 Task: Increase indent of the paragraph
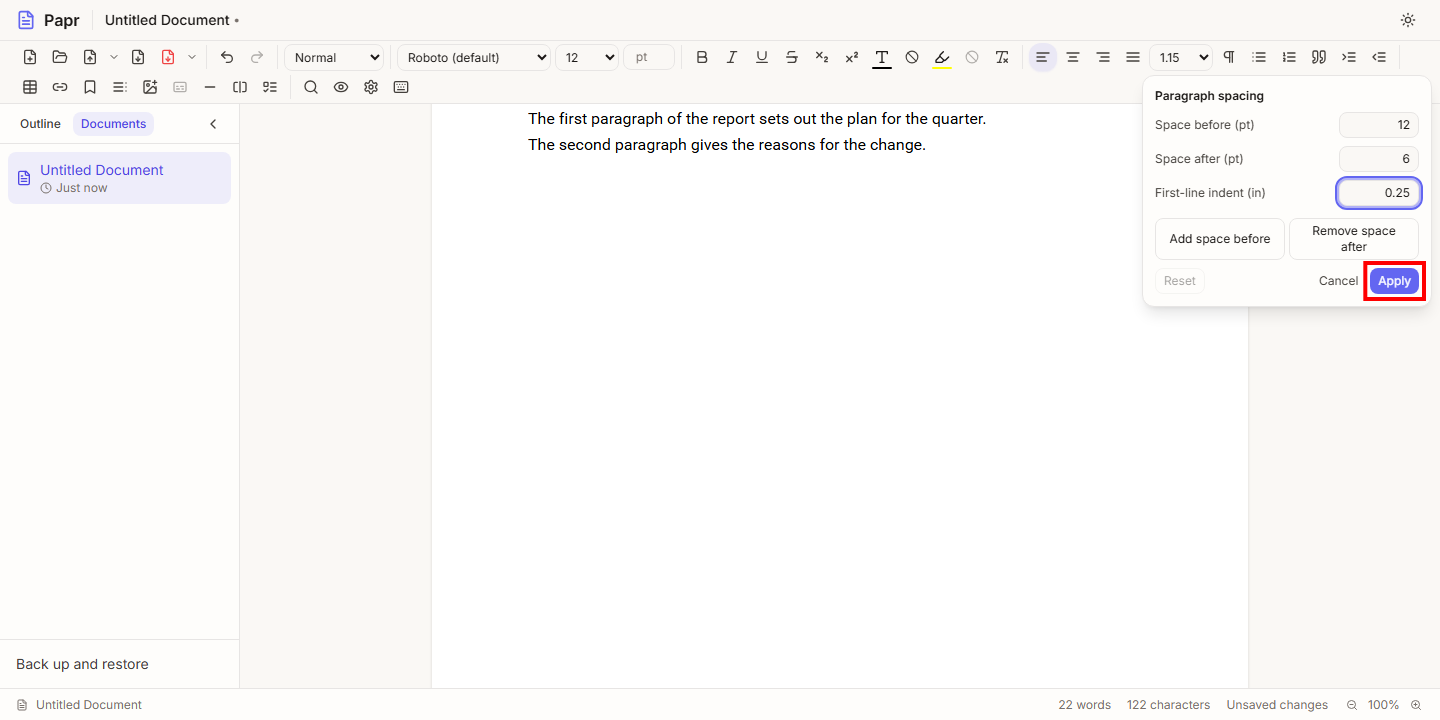click(1349, 57)
